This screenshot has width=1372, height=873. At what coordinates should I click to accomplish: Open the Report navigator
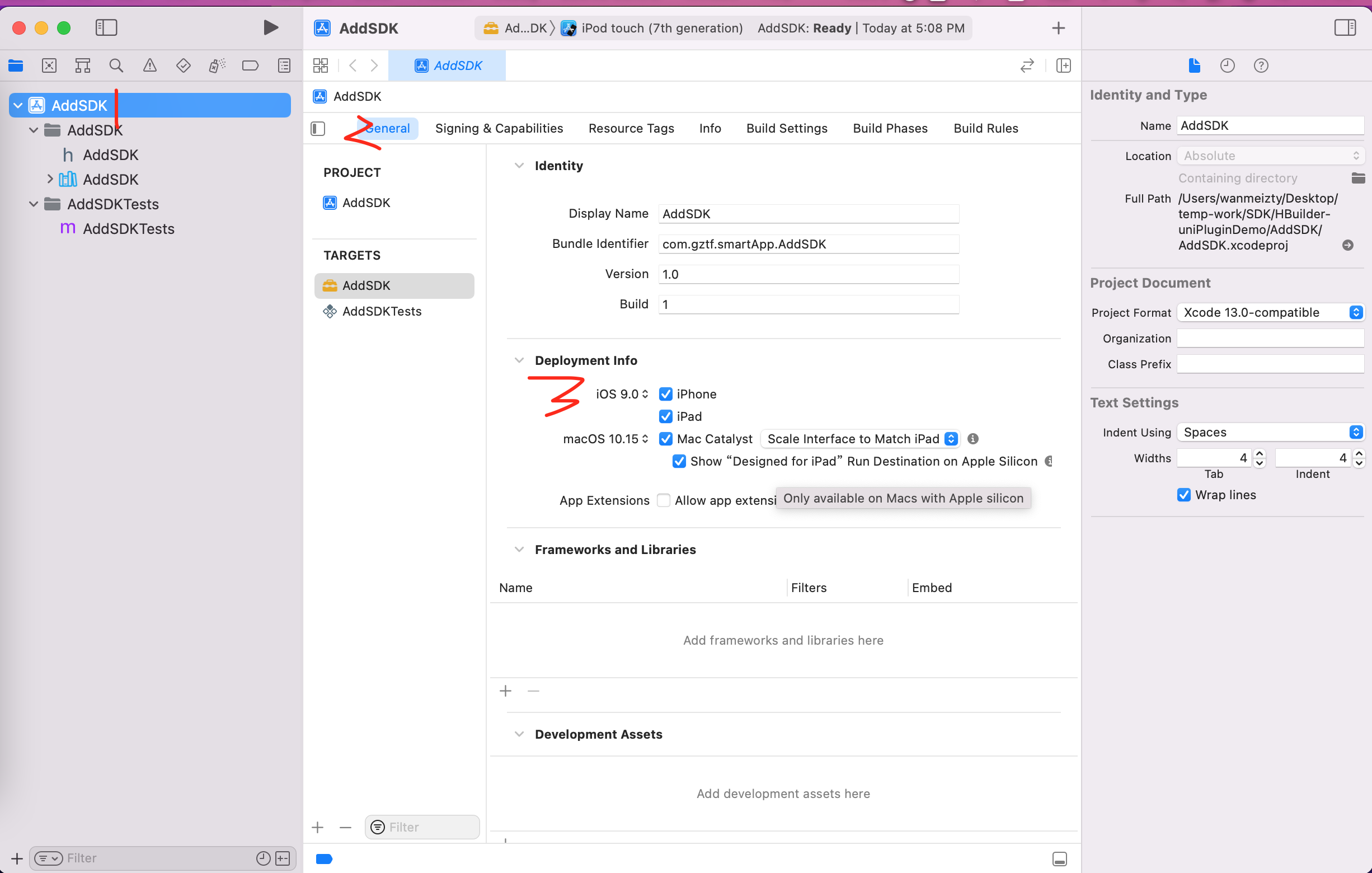[x=284, y=65]
